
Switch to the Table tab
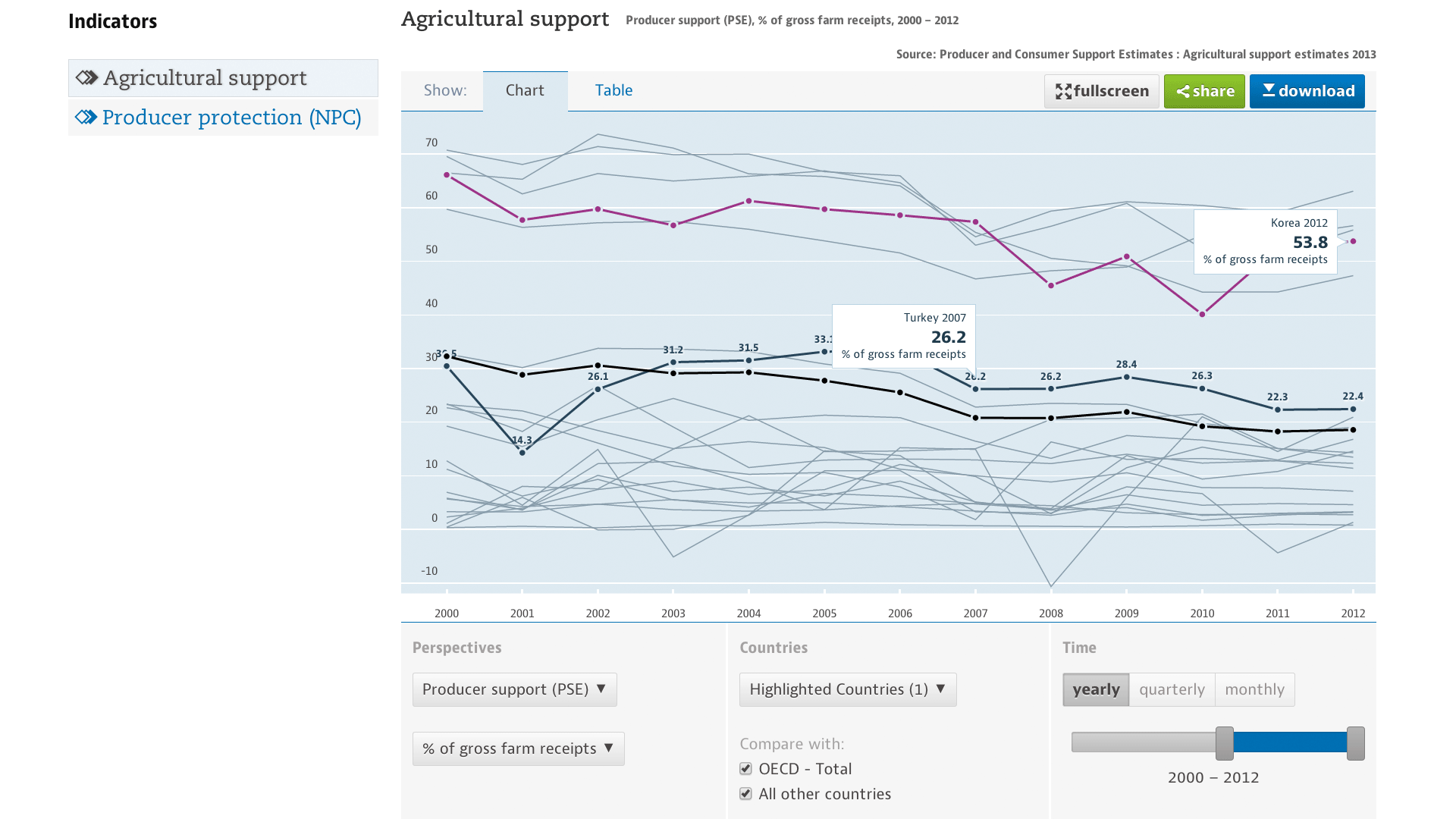[613, 90]
